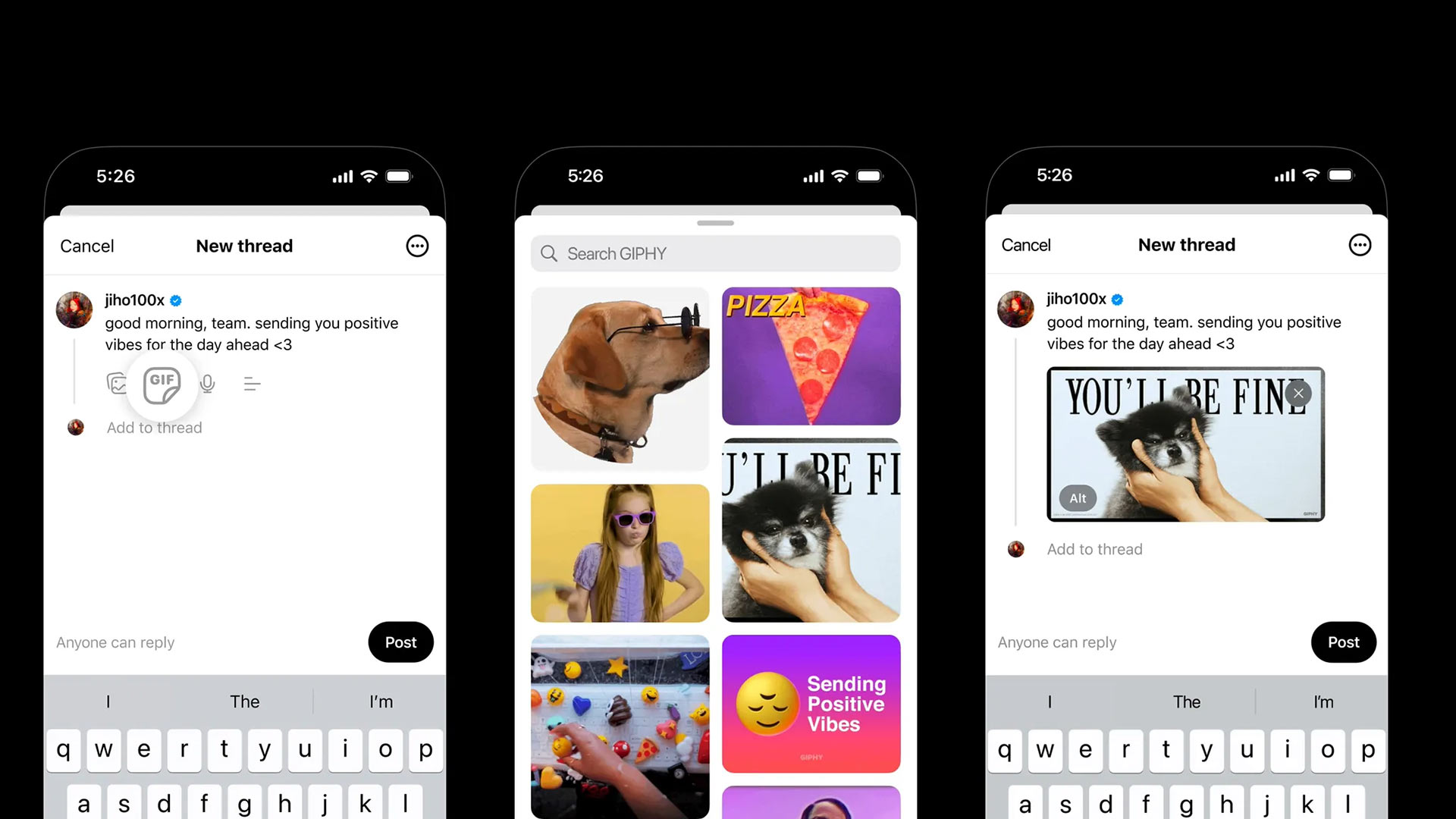Click the image attachment icon
This screenshot has height=819, width=1456.
(116, 383)
